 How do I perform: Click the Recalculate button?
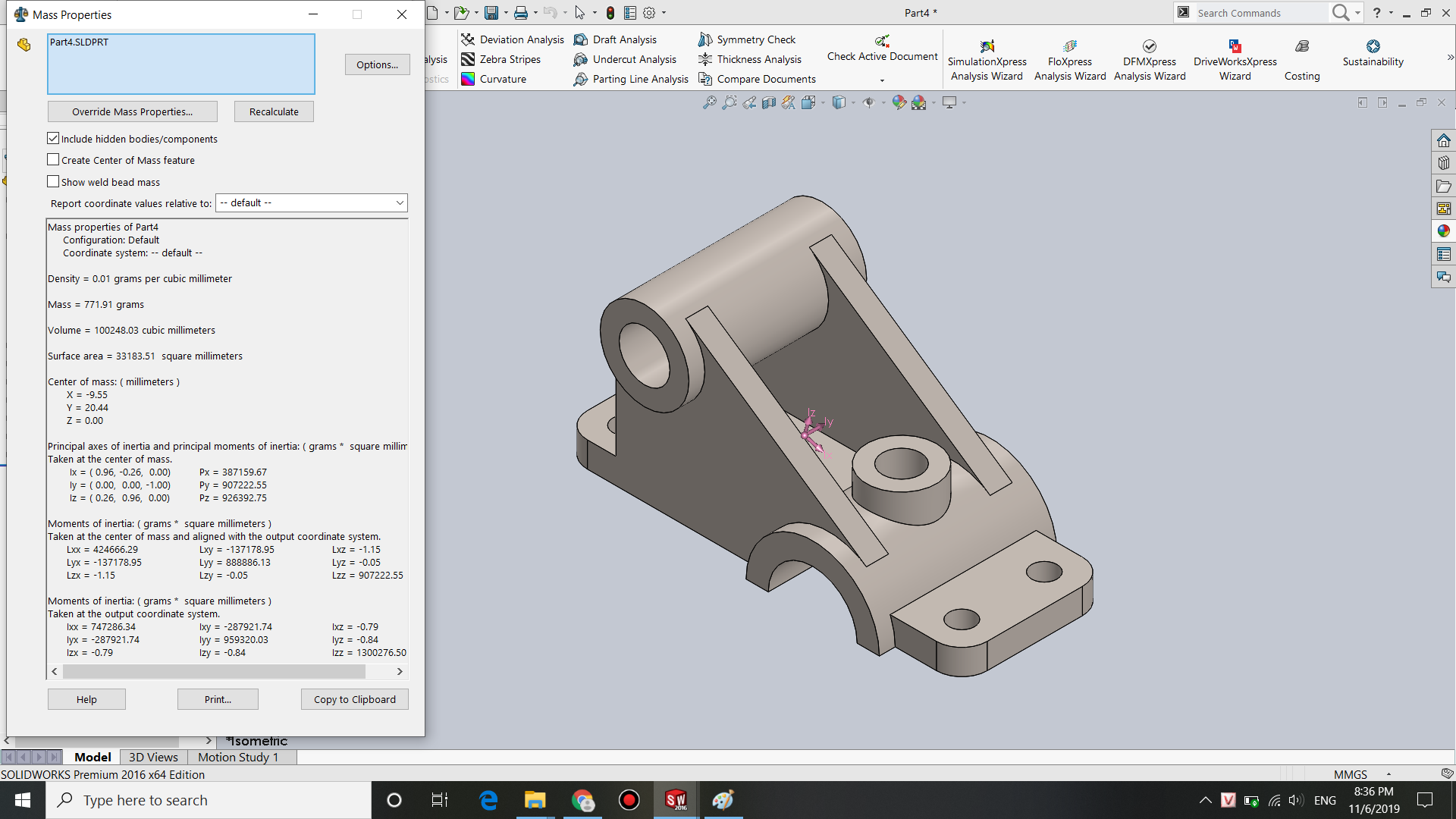[274, 111]
